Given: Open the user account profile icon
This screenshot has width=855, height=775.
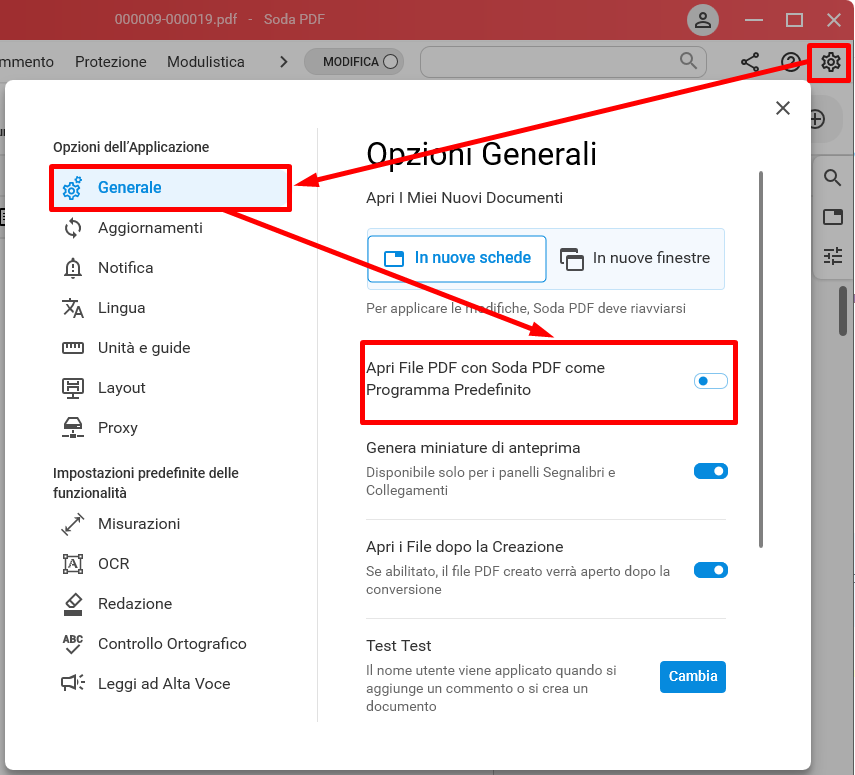Looking at the screenshot, I should click(703, 20).
